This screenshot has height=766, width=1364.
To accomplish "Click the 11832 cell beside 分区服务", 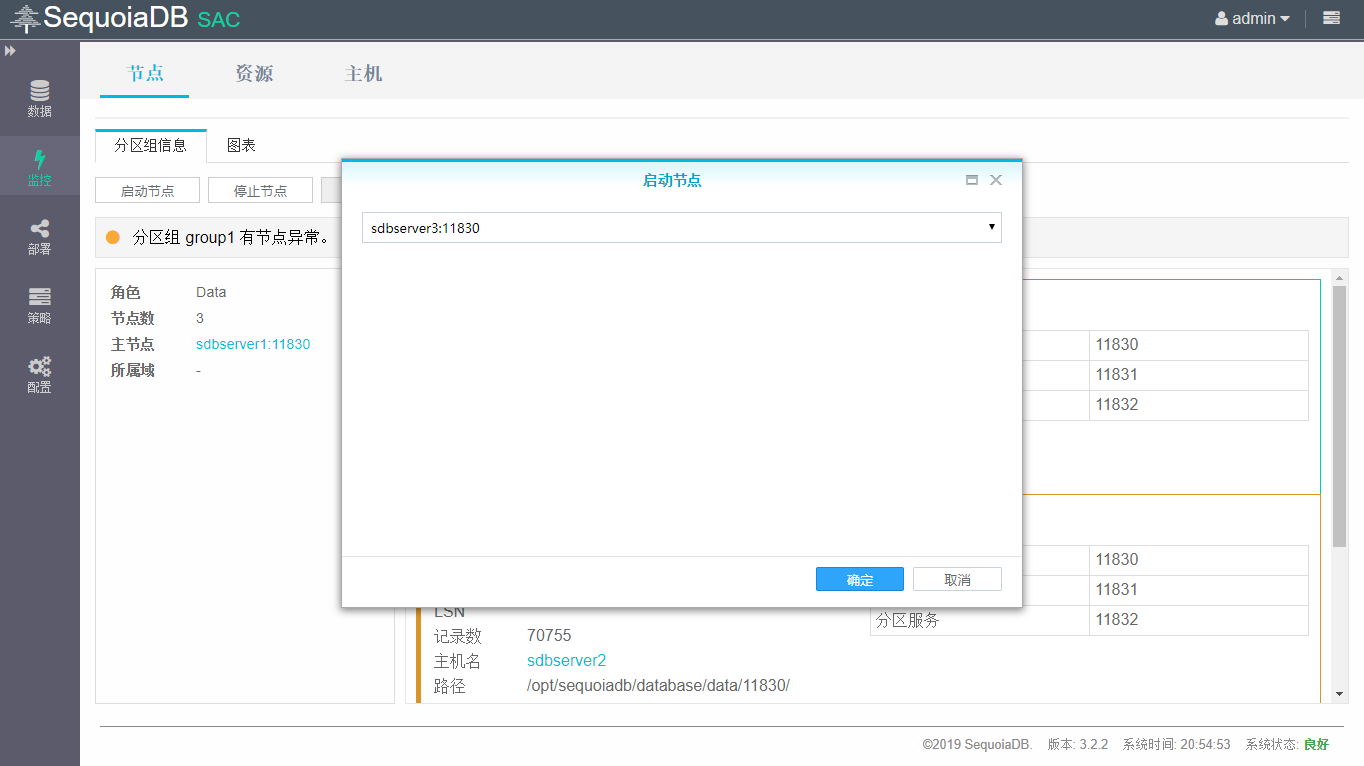I will pos(1199,620).
